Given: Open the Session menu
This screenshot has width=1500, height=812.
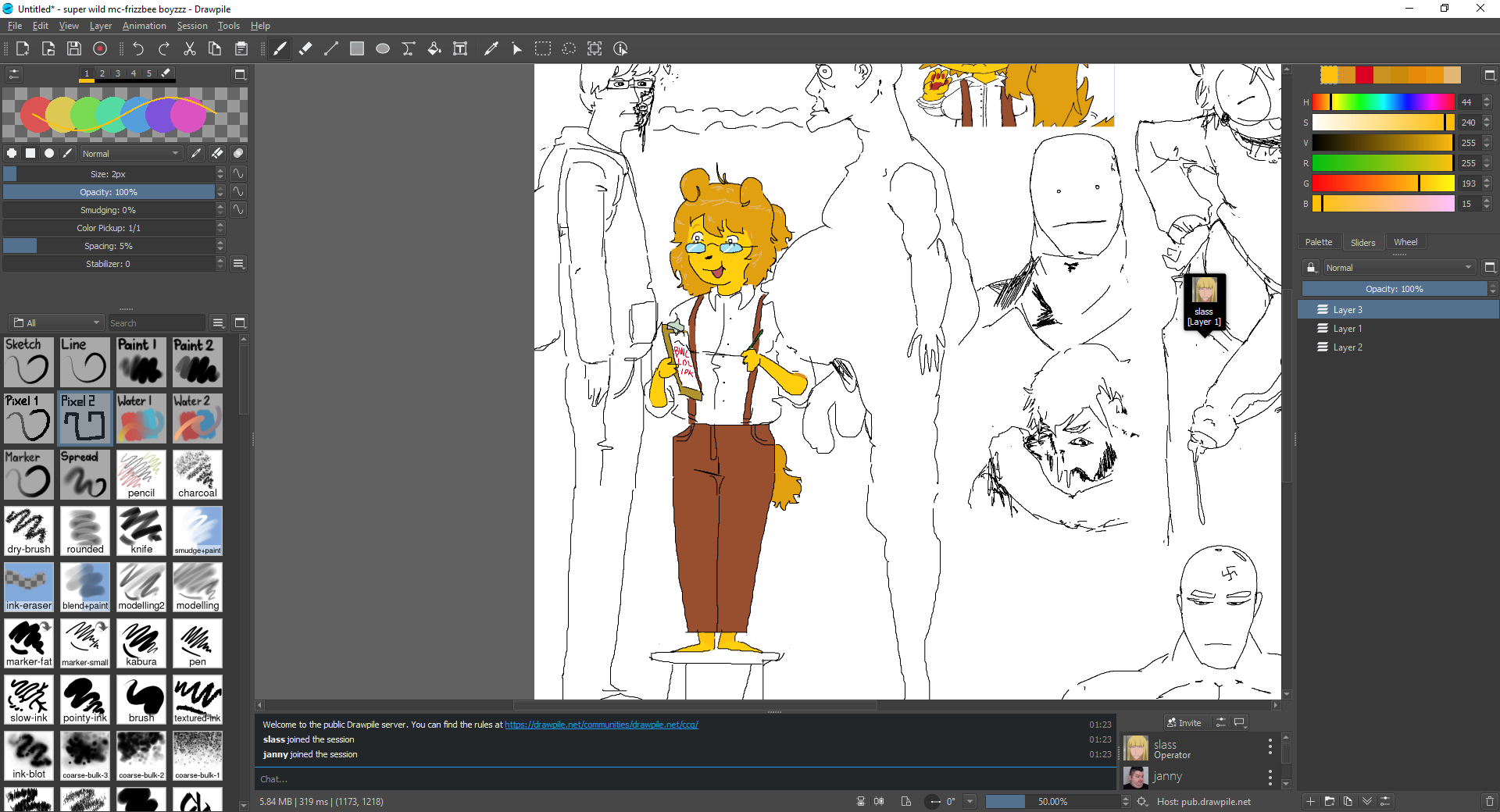Looking at the screenshot, I should [x=192, y=26].
